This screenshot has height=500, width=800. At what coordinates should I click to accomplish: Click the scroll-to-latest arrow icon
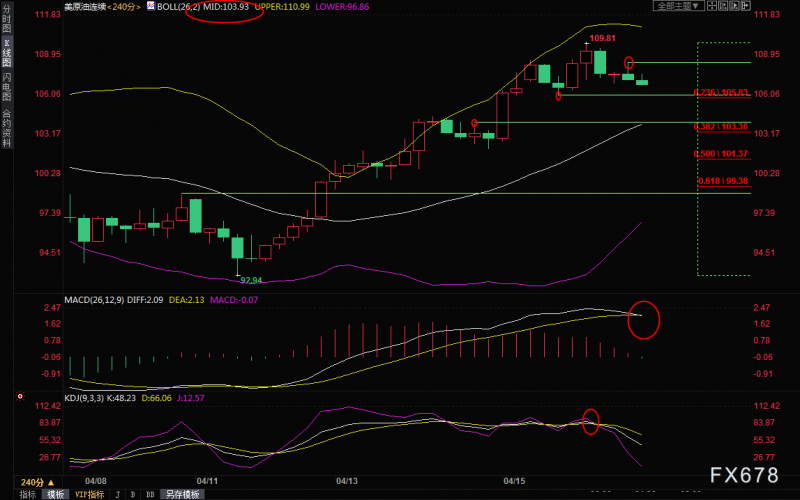pos(746,6)
